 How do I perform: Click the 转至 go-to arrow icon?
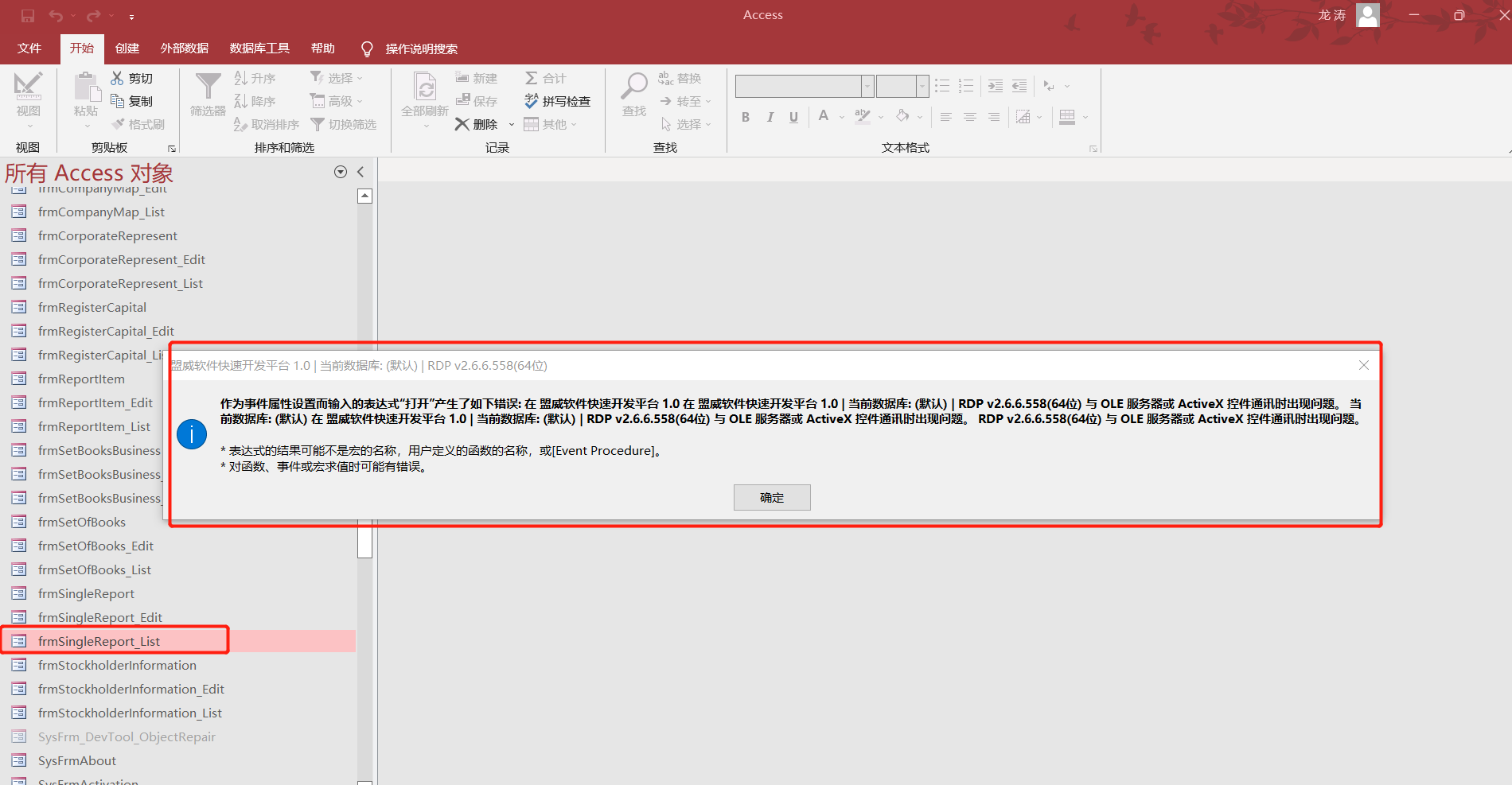coord(666,101)
